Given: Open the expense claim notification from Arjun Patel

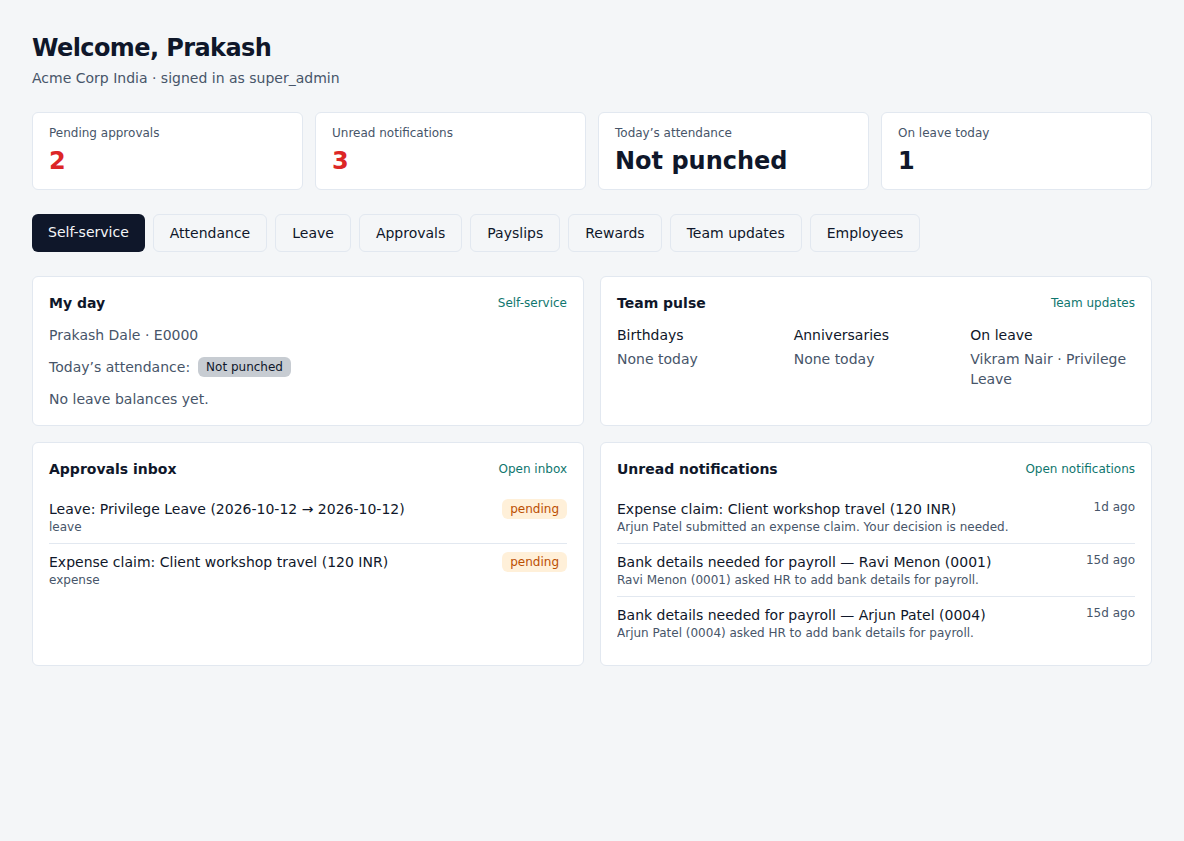Looking at the screenshot, I should (876, 517).
